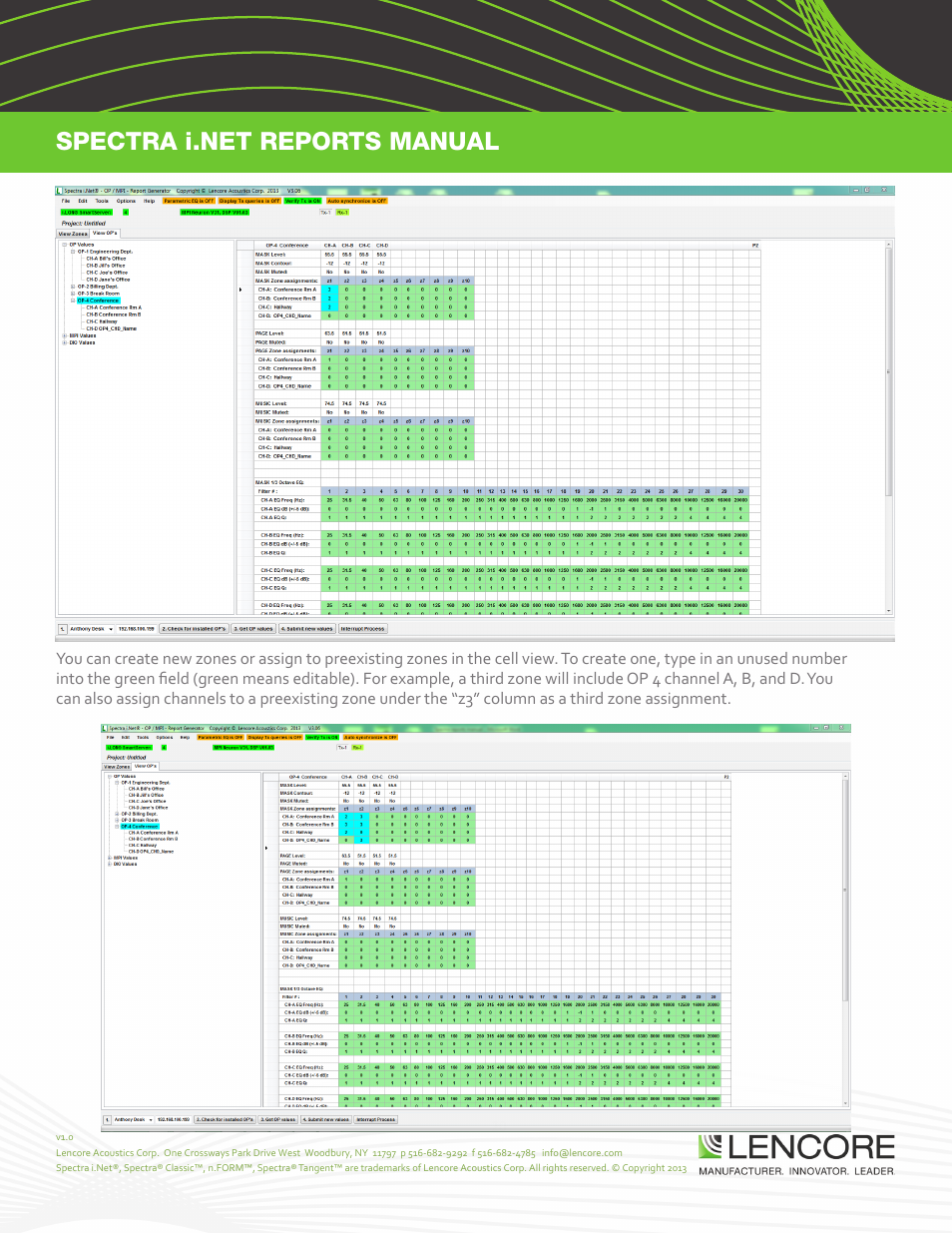The height and width of the screenshot is (1233, 952).
Task: Click cyan z1 cell for CH-C Hallway, upper screenshot
Action: pos(330,307)
